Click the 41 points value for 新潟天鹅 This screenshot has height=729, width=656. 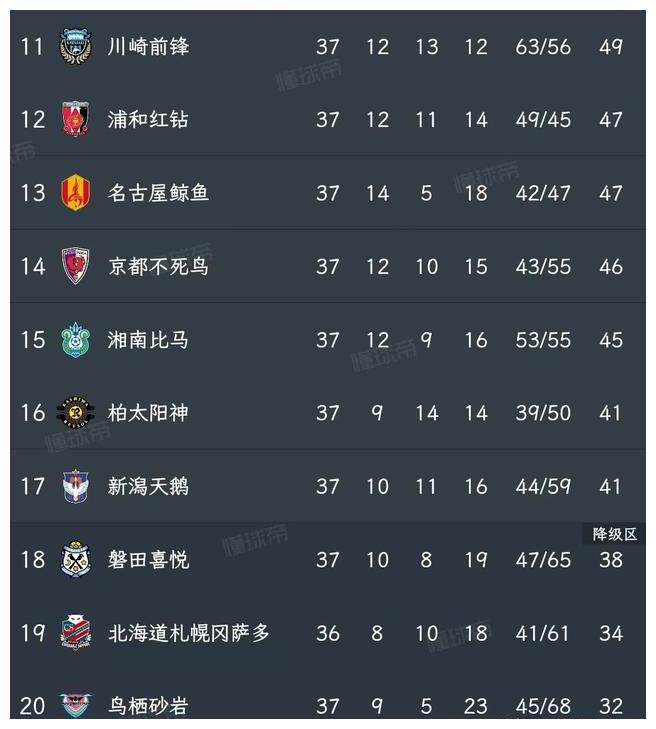[x=610, y=486]
